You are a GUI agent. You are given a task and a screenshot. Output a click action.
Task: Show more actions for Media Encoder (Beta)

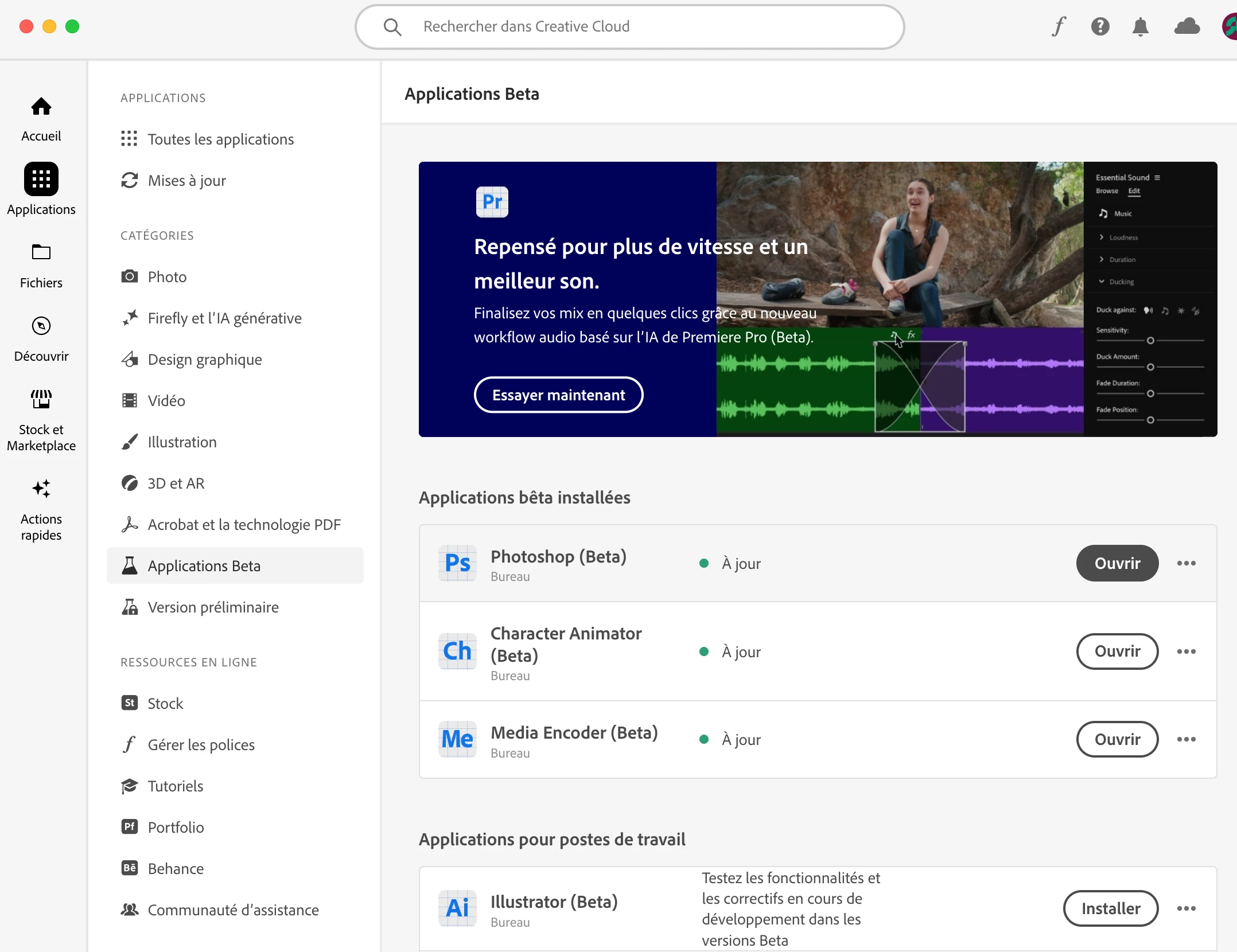point(1186,739)
